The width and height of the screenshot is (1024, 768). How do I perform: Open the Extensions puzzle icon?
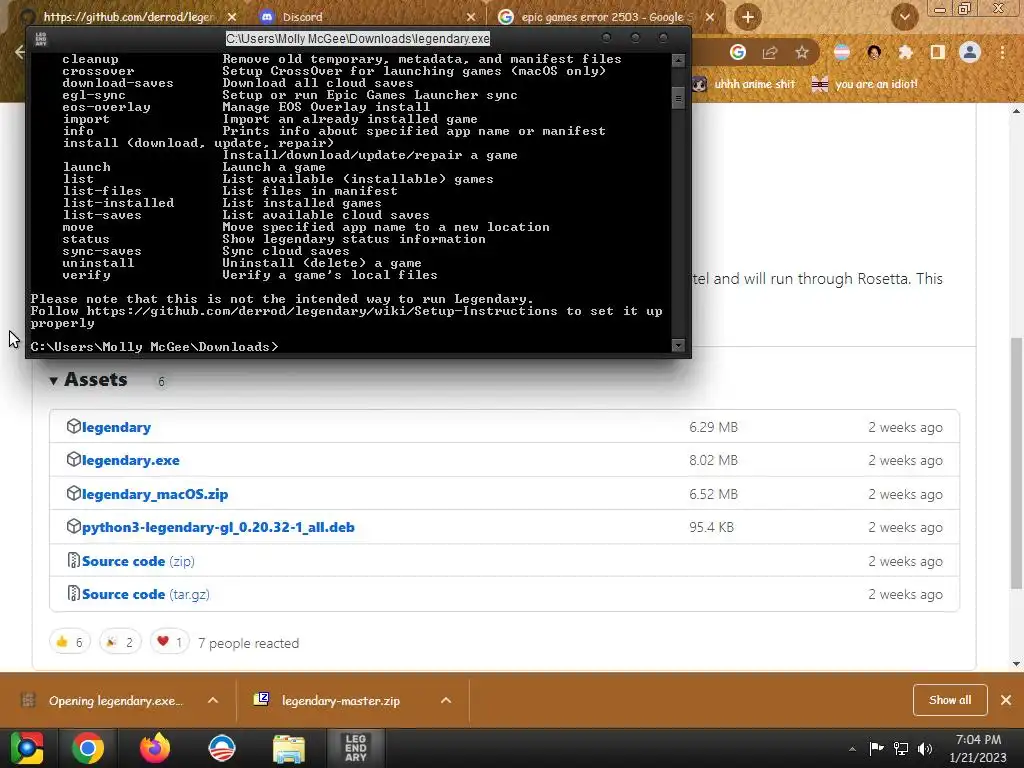pyautogui.click(x=905, y=52)
